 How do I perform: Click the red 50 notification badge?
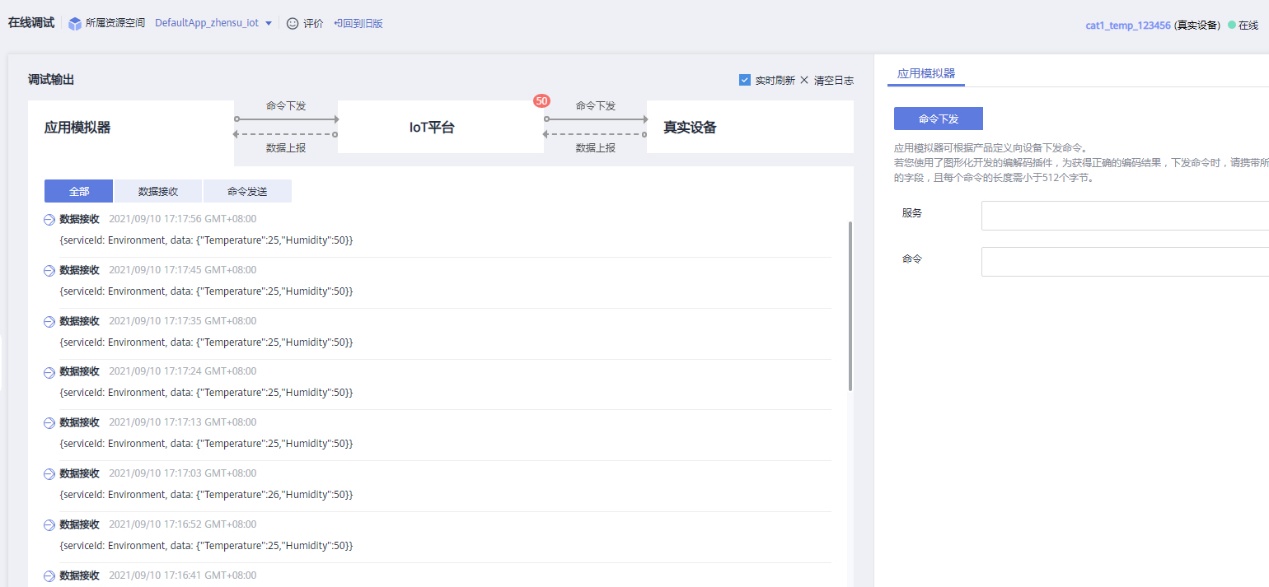click(x=542, y=101)
